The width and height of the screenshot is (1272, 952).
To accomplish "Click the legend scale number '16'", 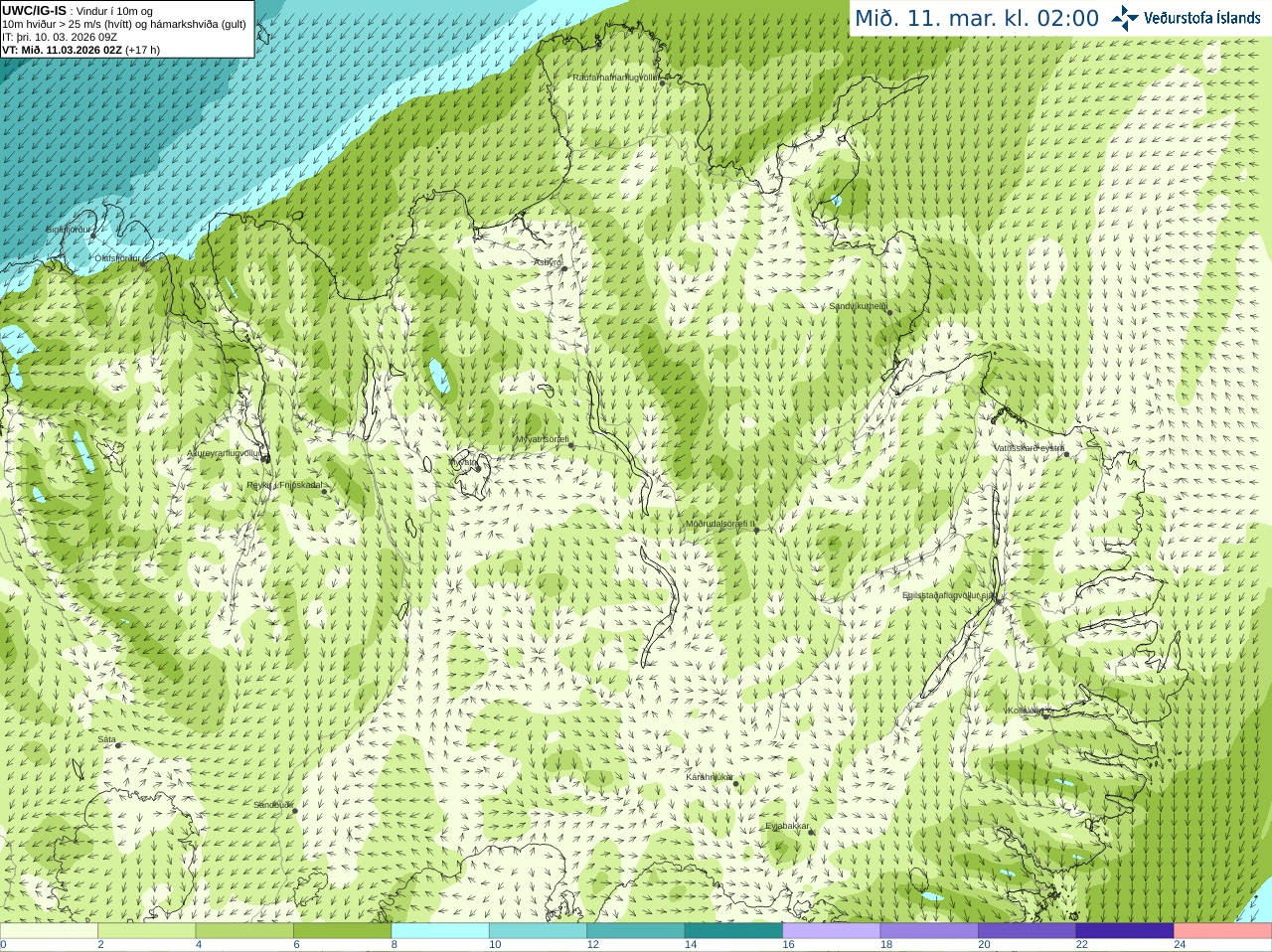I will click(788, 945).
